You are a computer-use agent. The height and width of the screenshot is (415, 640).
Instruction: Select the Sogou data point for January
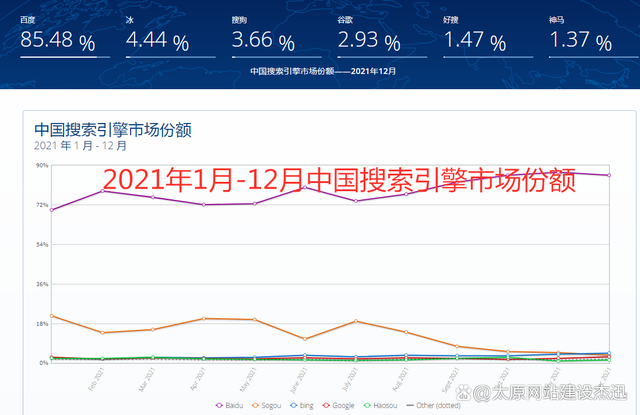click(x=52, y=316)
